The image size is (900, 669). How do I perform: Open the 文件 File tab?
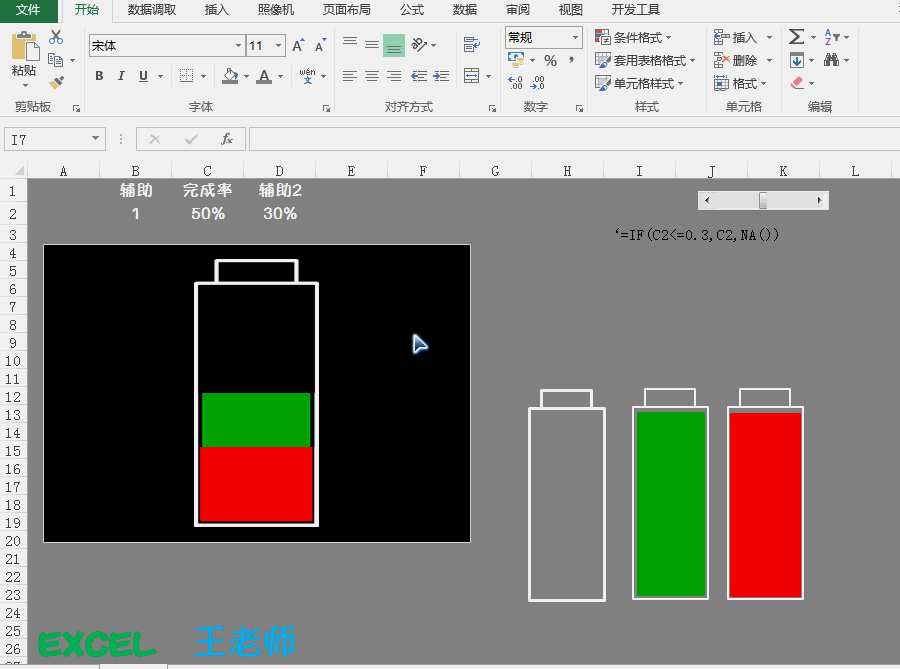pyautogui.click(x=28, y=10)
